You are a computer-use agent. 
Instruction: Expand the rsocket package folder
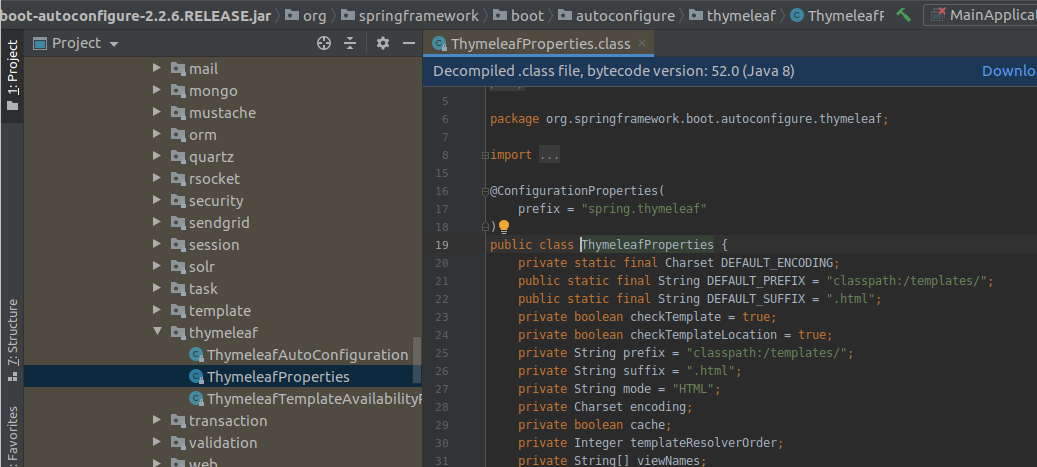point(157,178)
